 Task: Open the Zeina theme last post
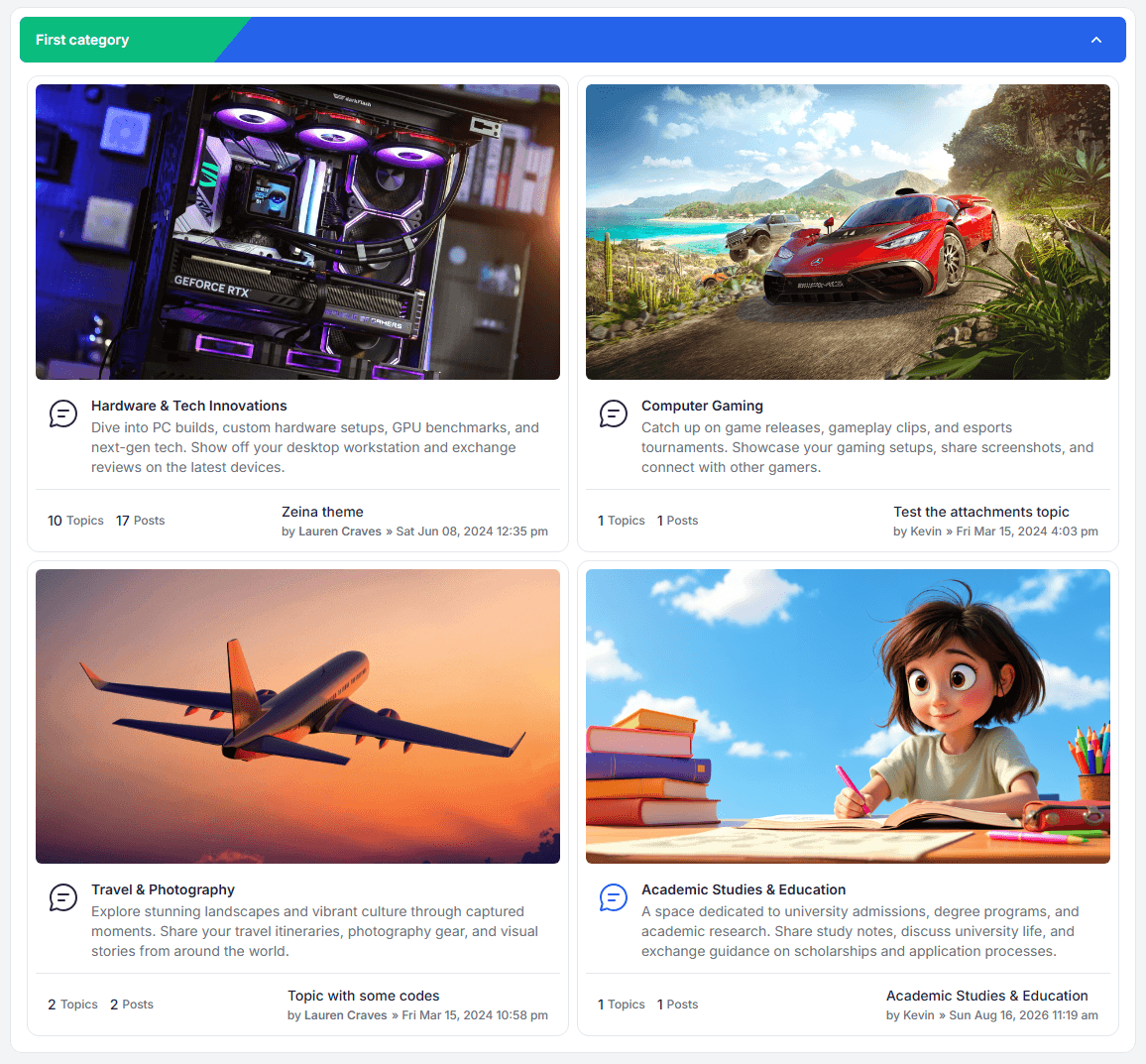point(322,512)
